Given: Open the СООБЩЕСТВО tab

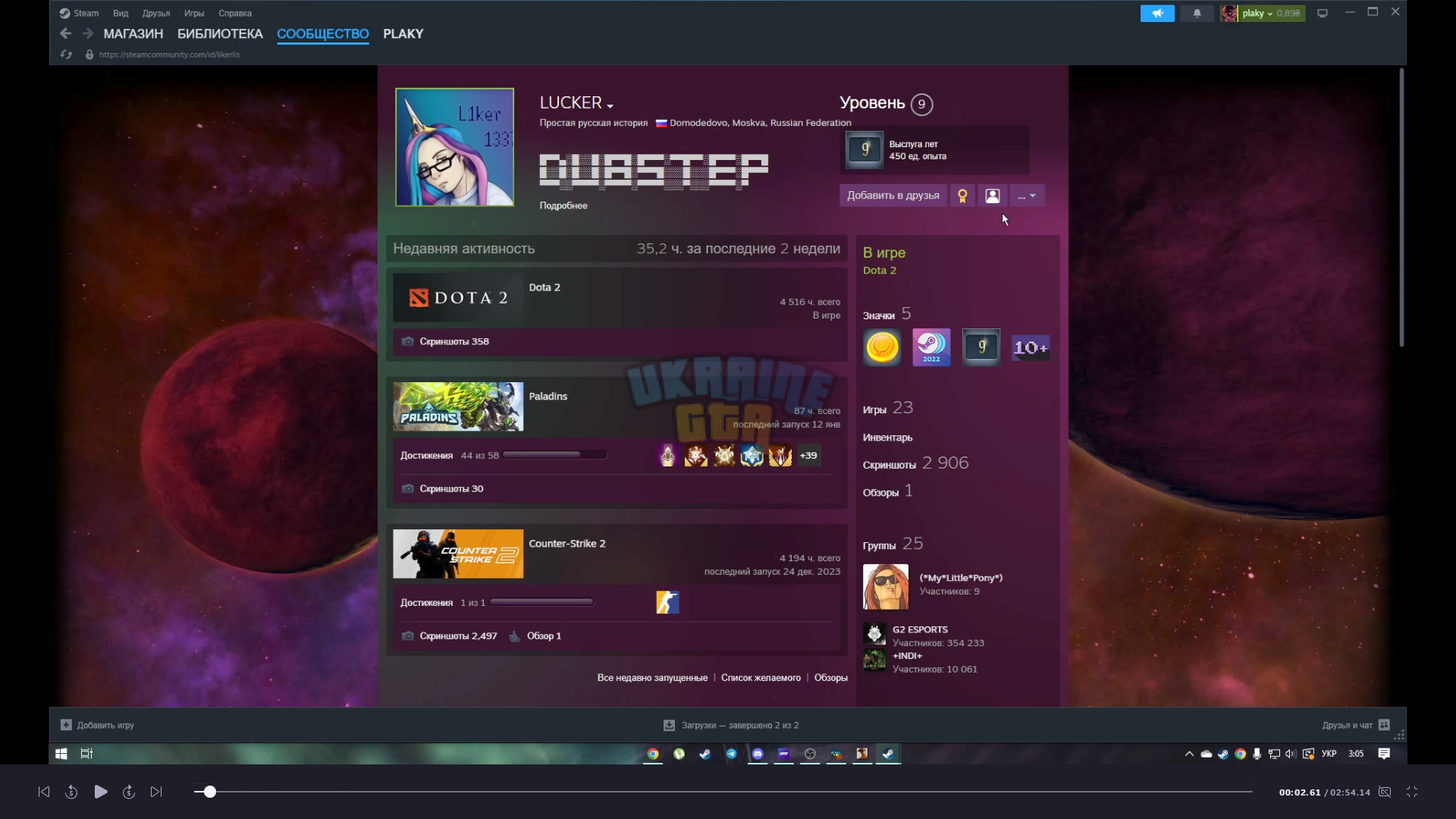Looking at the screenshot, I should tap(323, 33).
